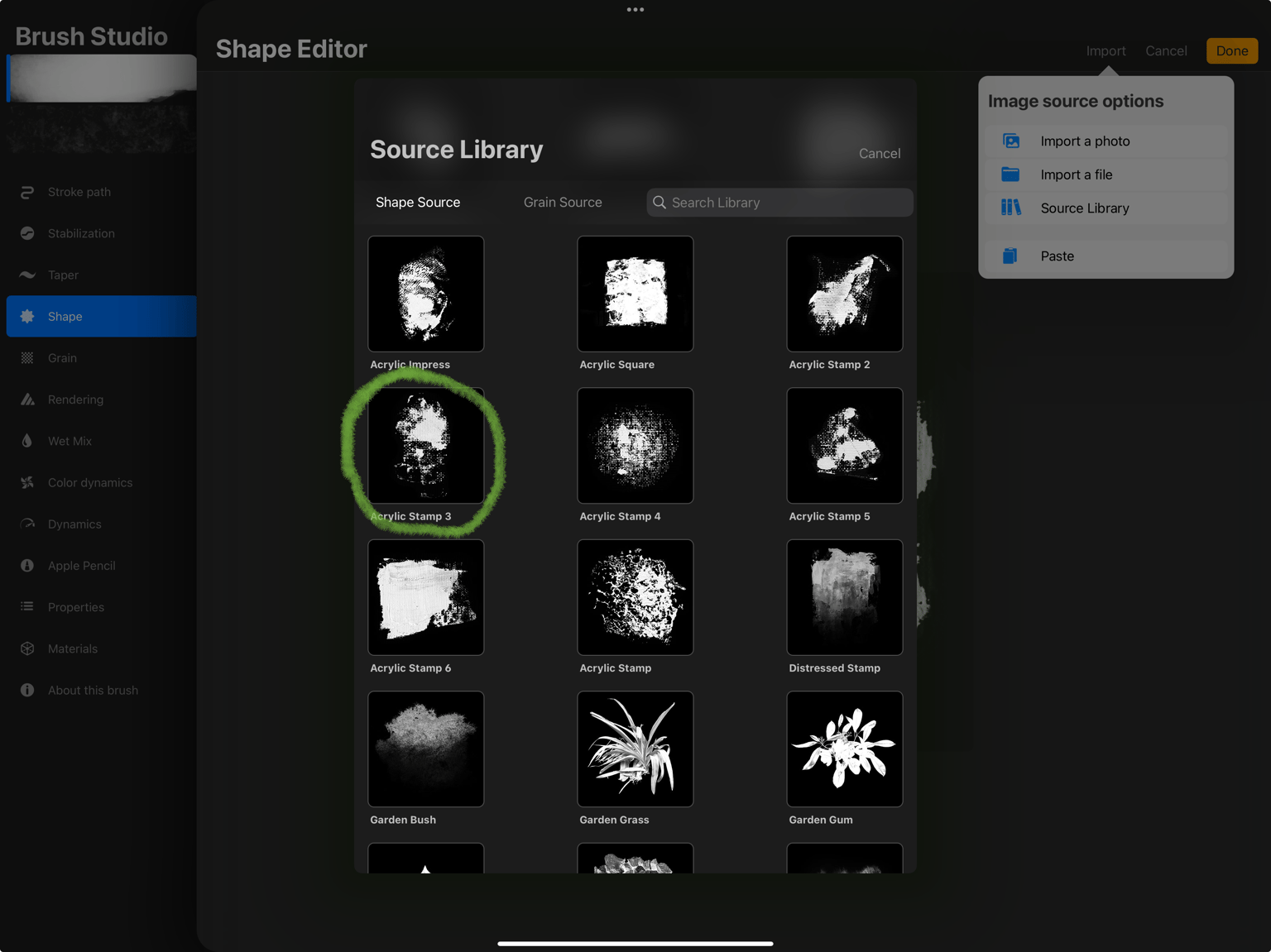This screenshot has height=952, width=1271.
Task: Click the Wet Mix label
Action: pos(70,441)
